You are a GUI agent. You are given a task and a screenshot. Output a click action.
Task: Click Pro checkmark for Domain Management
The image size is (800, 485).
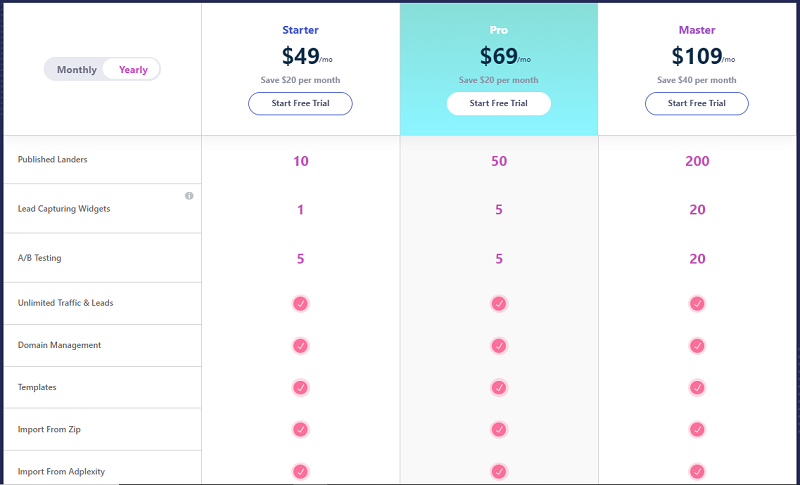point(499,346)
